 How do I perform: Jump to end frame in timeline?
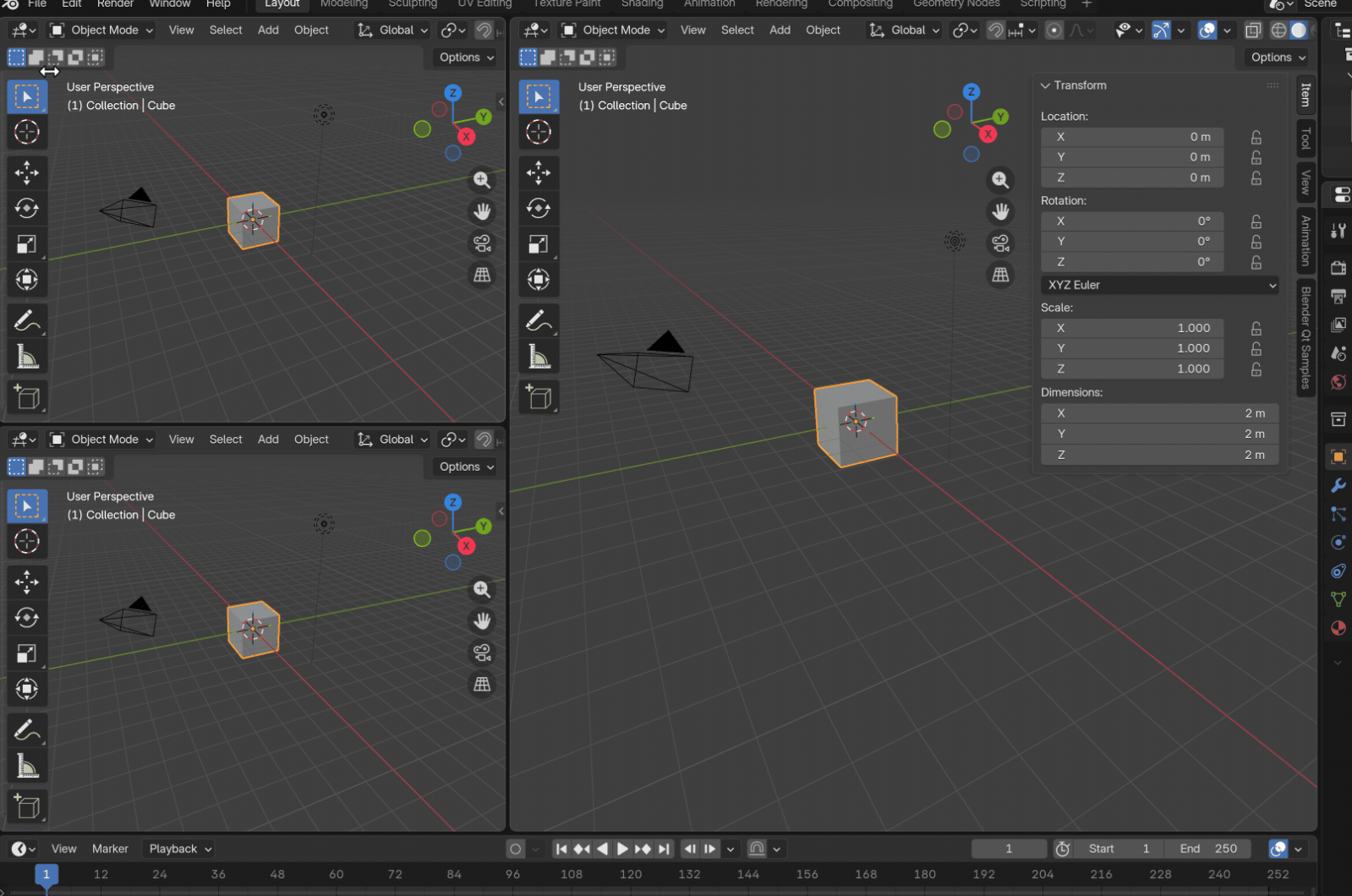tap(664, 849)
